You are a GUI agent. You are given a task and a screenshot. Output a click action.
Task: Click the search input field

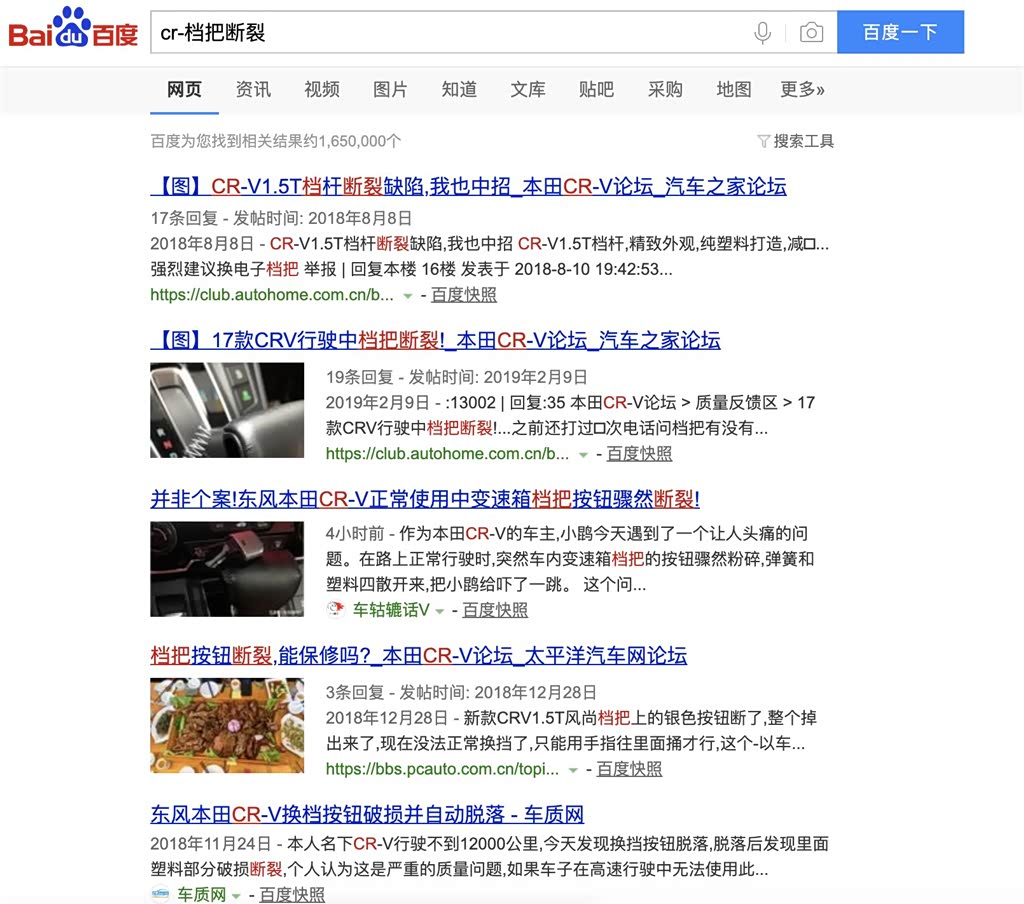pyautogui.click(x=451, y=32)
